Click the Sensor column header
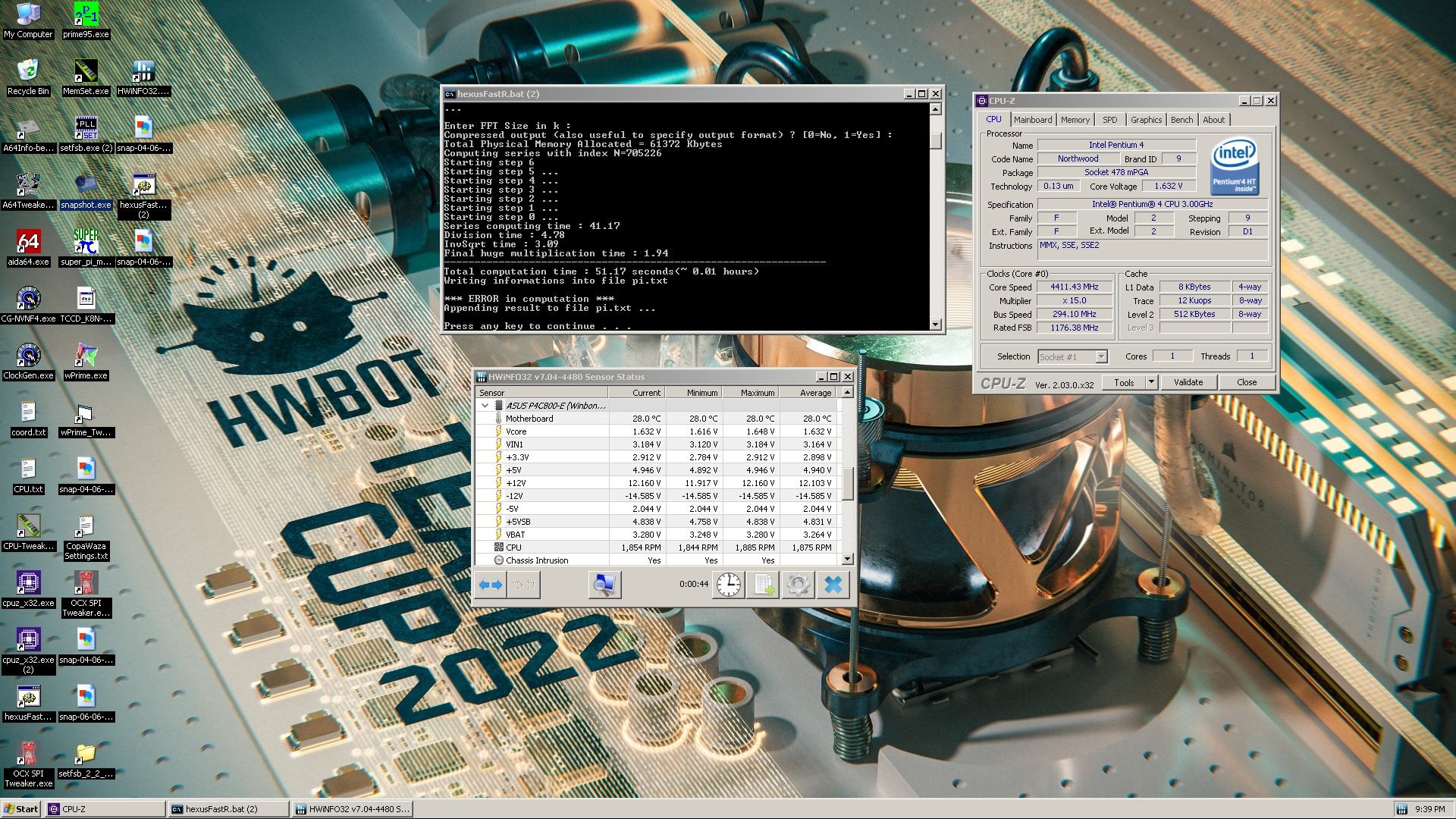1456x819 pixels. [541, 393]
